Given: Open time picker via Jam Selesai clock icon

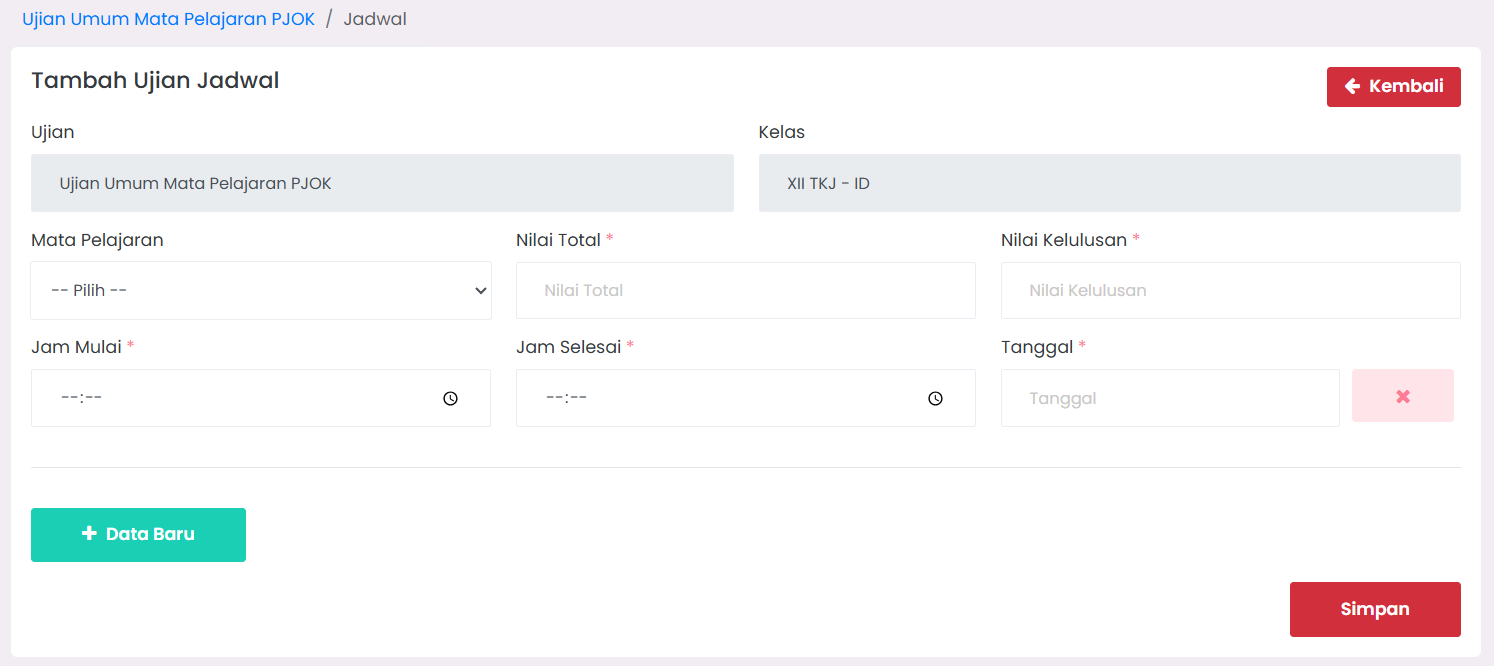Looking at the screenshot, I should 935,398.
